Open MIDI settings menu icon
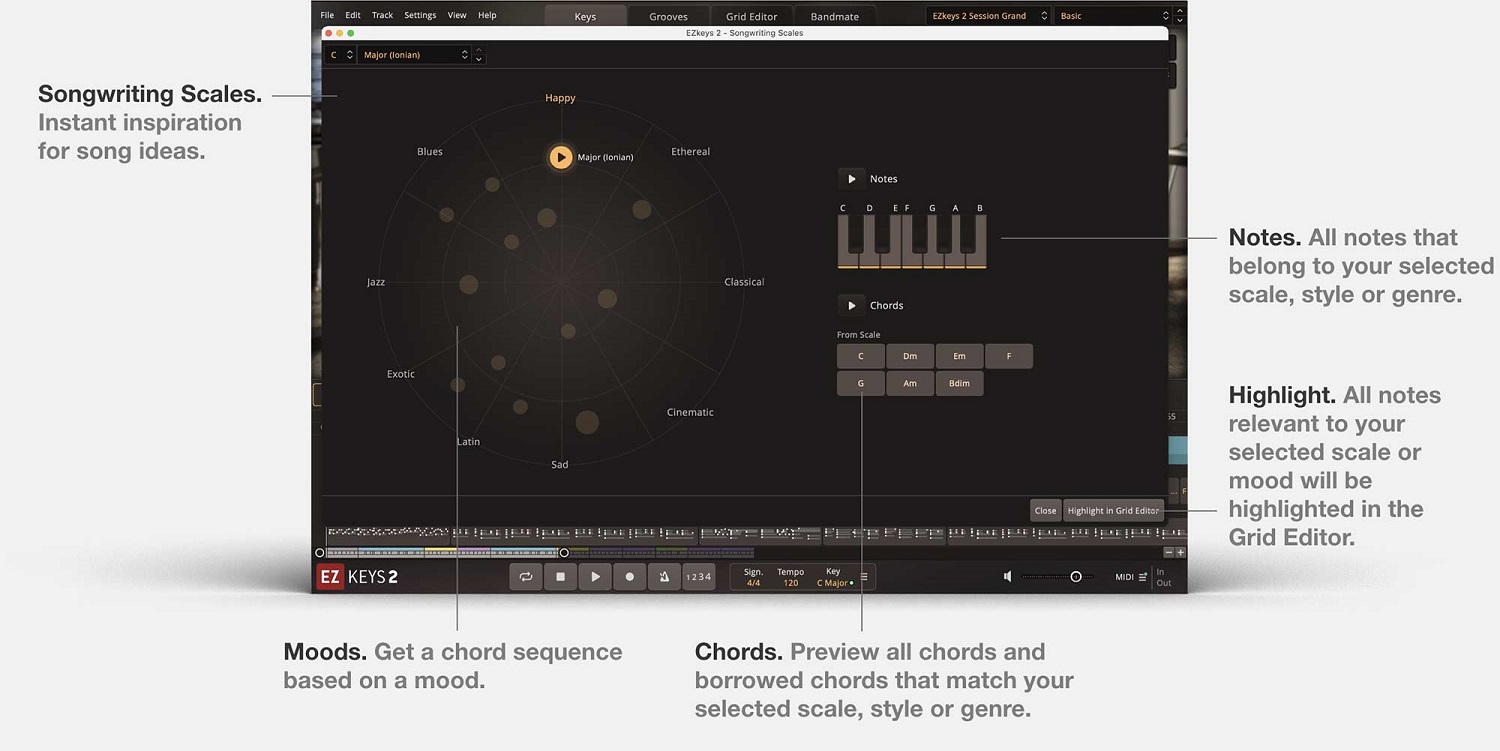This screenshot has width=1500, height=751. pos(1143,577)
